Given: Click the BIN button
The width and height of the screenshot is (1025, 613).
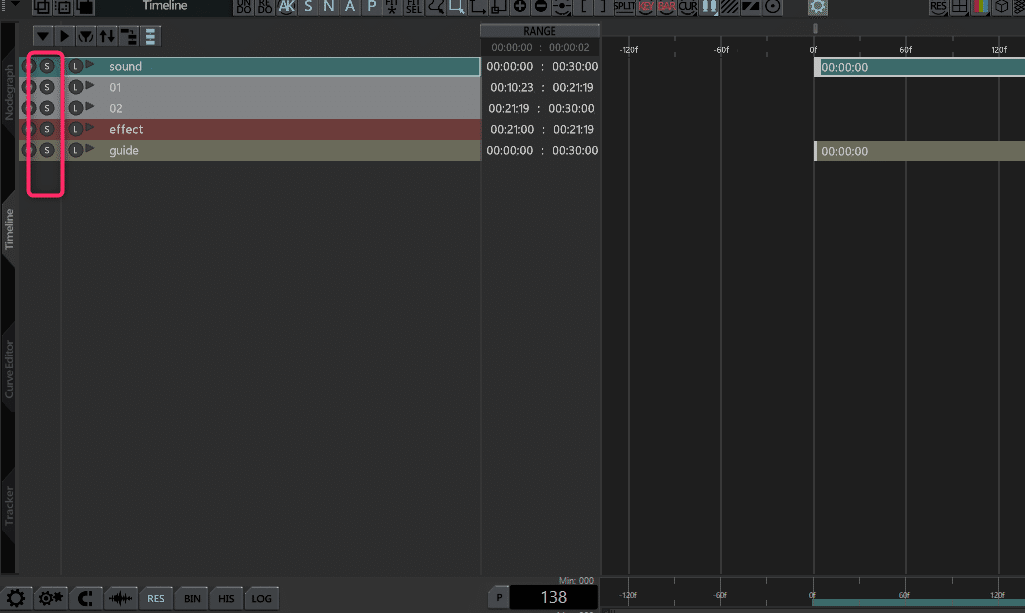Looking at the screenshot, I should tap(192, 598).
